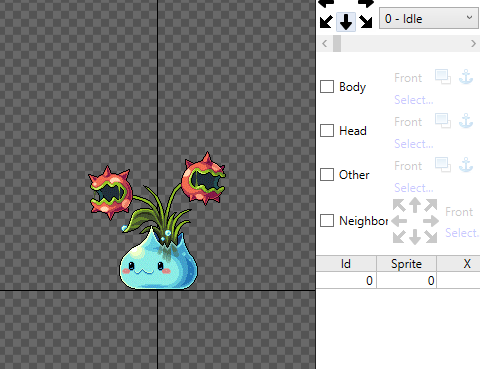Image resolution: width=480 pixels, height=369 pixels.
Task: Enable the Head reference checkbox
Action: click(327, 131)
